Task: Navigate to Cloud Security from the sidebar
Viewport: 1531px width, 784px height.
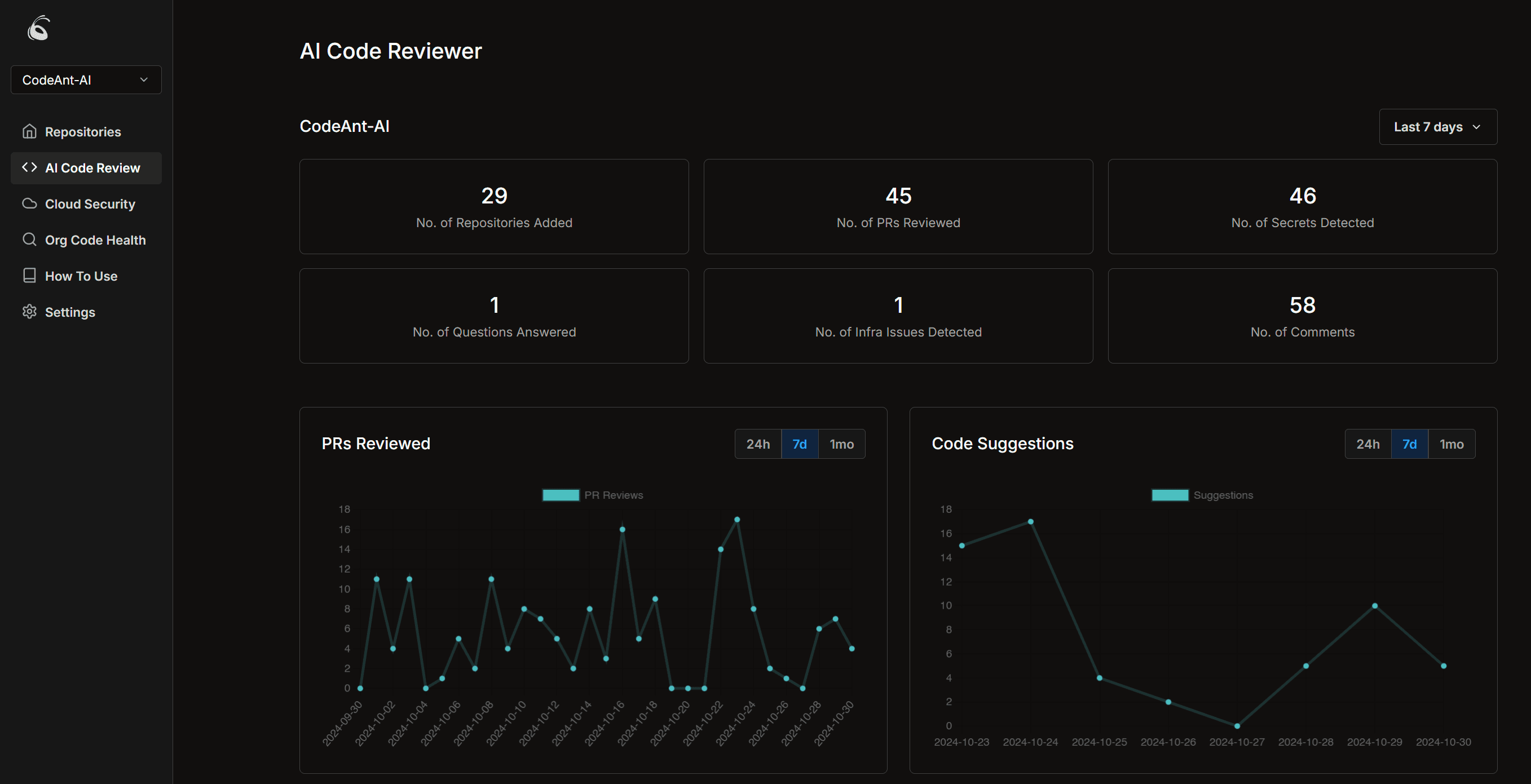Action: (x=90, y=203)
